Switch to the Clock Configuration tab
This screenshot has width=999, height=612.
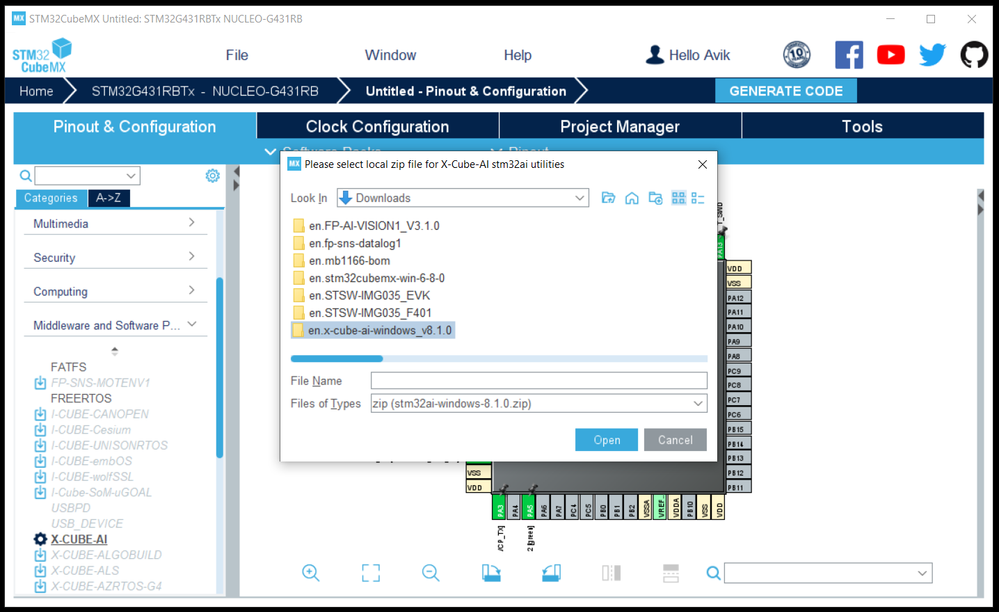[x=378, y=126]
